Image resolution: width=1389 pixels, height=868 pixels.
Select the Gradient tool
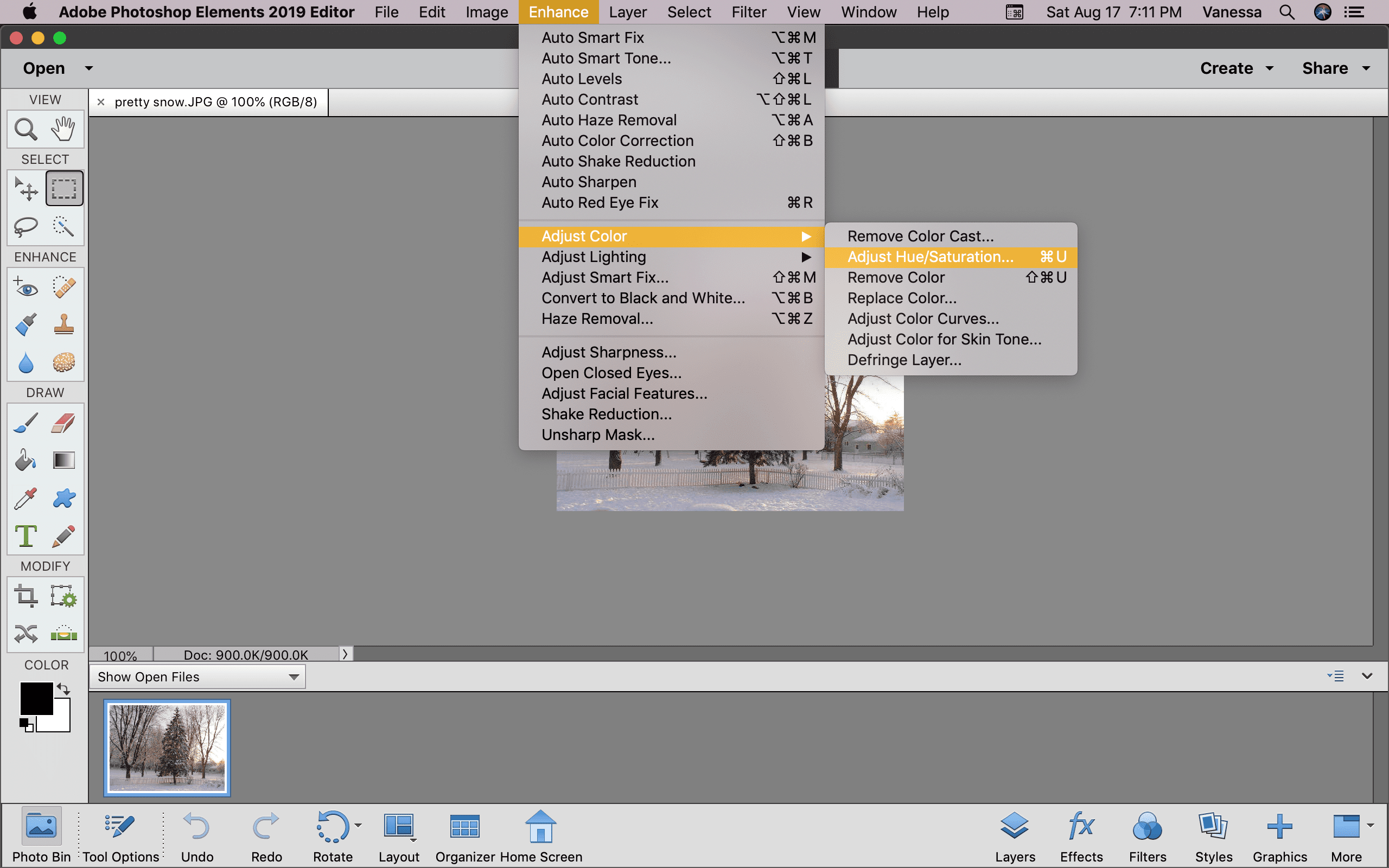click(63, 461)
